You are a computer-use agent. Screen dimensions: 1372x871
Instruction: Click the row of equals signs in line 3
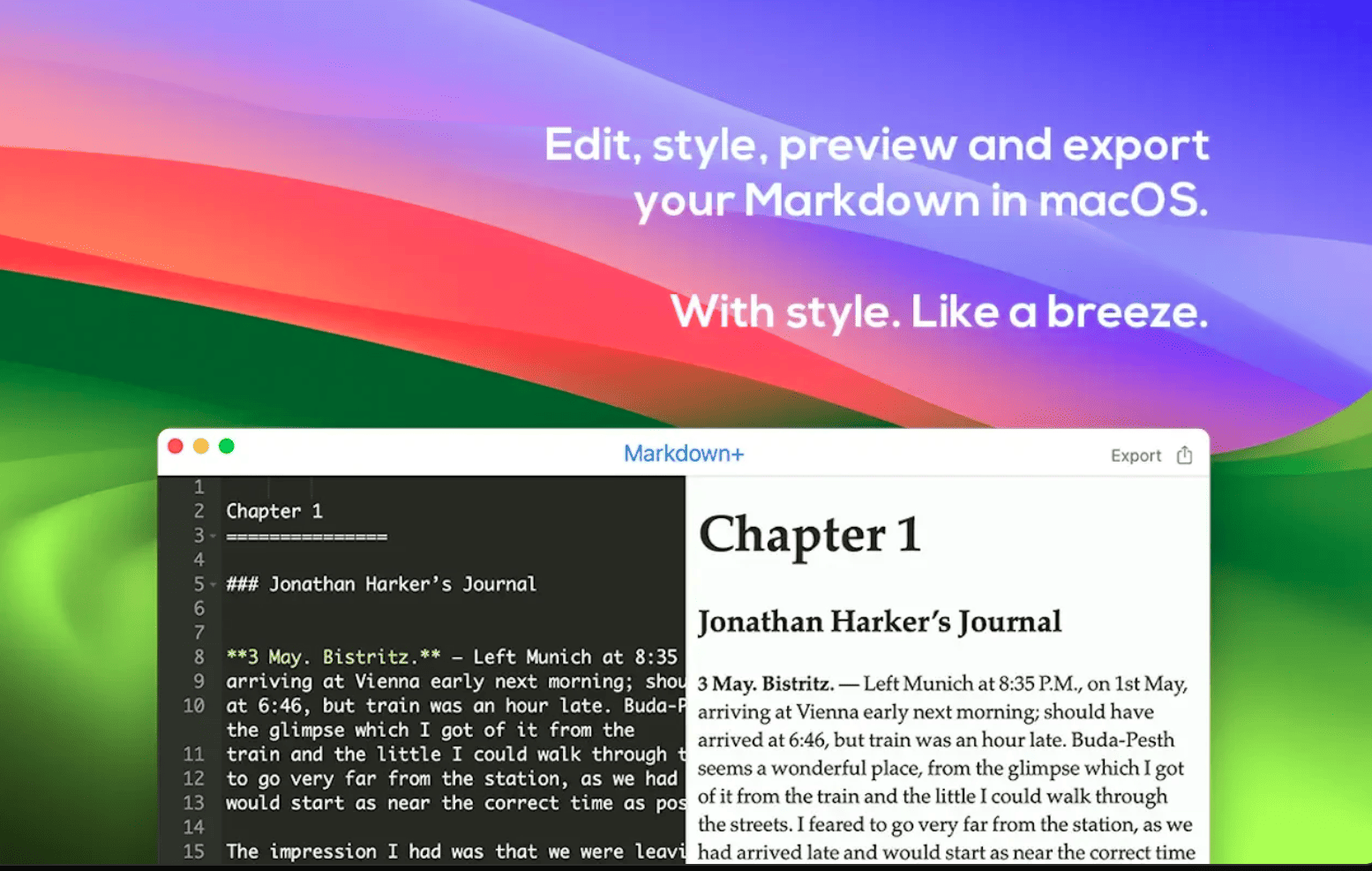(306, 537)
